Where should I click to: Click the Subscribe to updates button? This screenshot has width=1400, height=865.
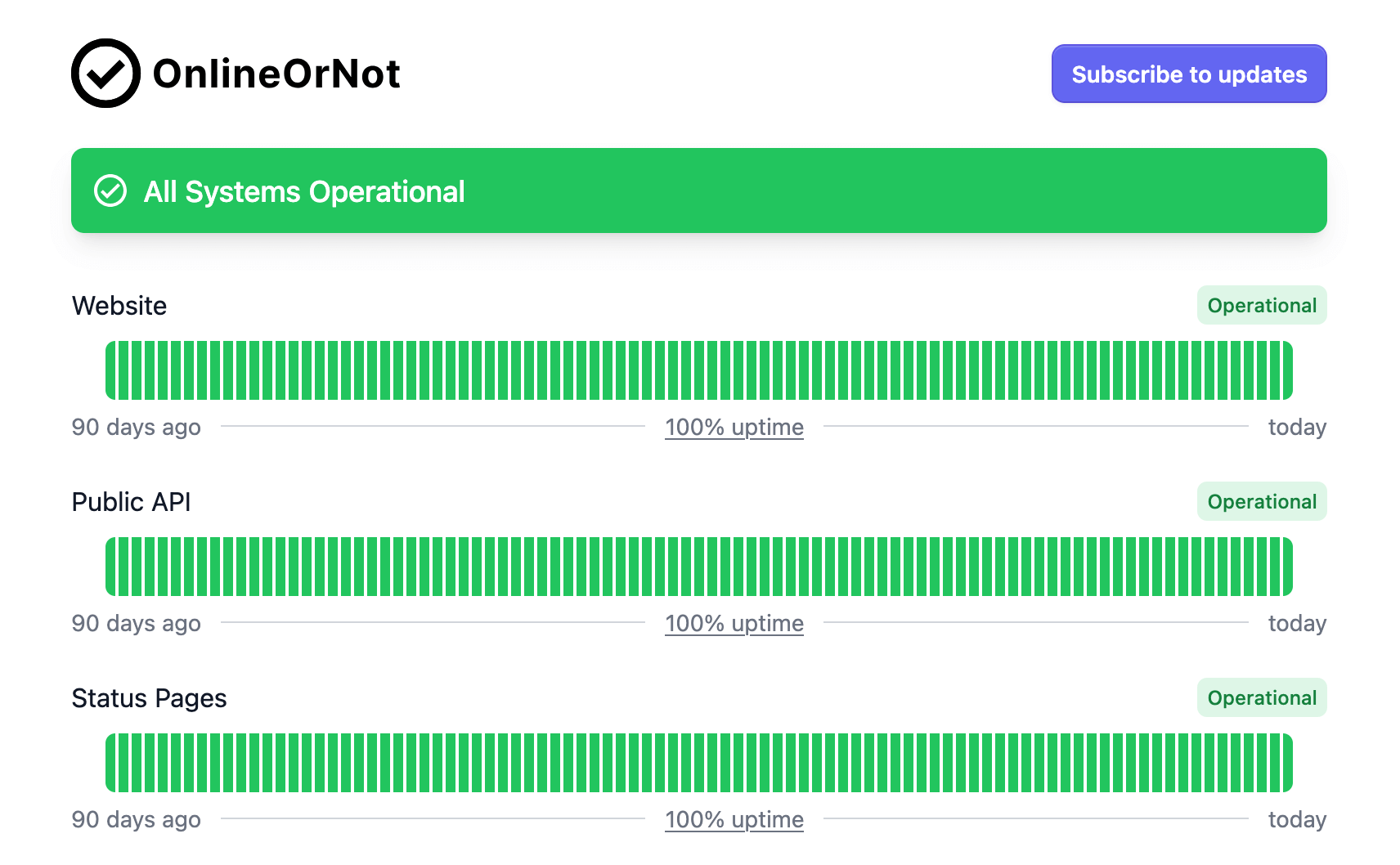(1189, 74)
